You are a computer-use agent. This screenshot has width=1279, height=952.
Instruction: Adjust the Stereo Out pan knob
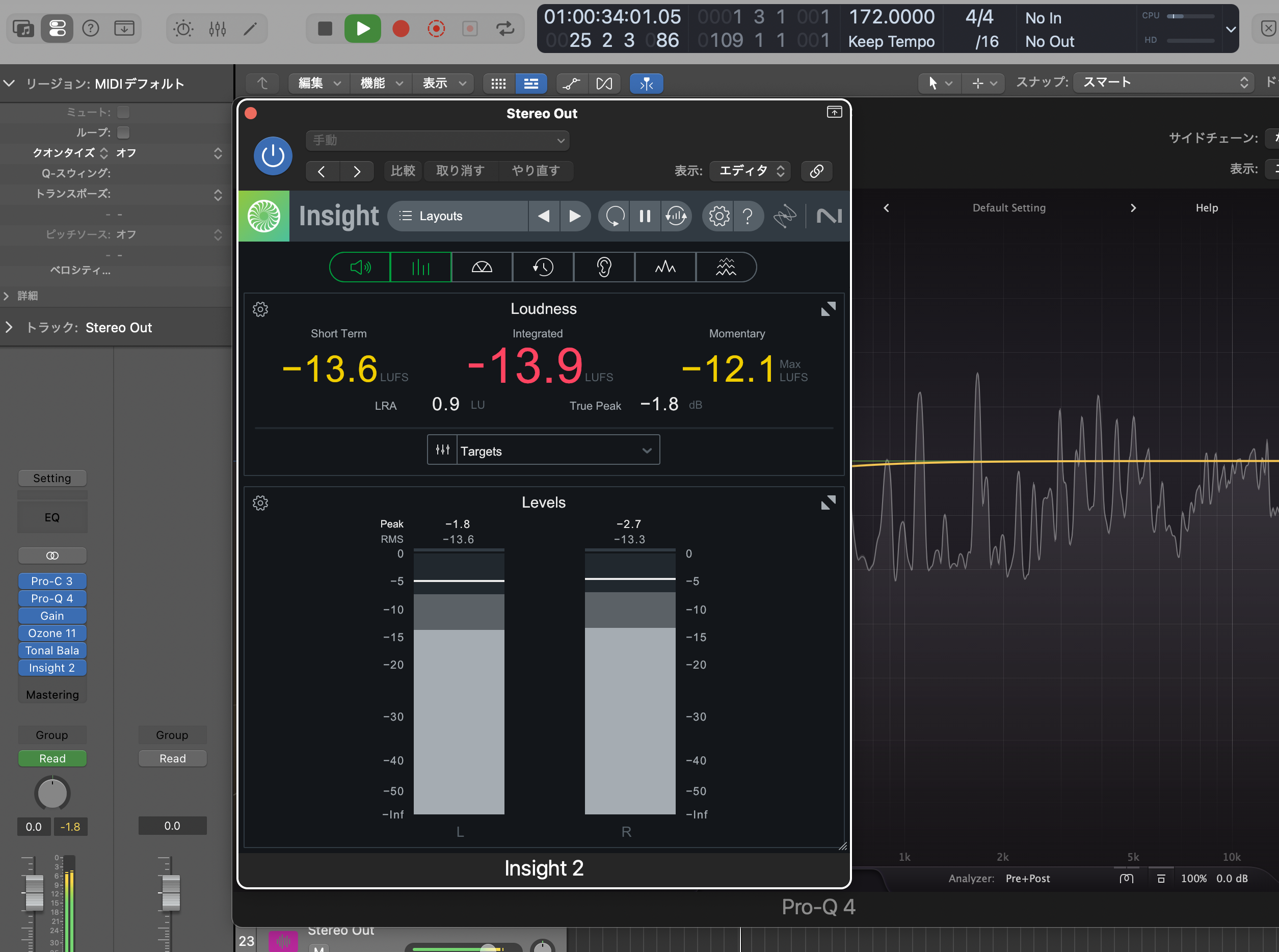point(52,794)
